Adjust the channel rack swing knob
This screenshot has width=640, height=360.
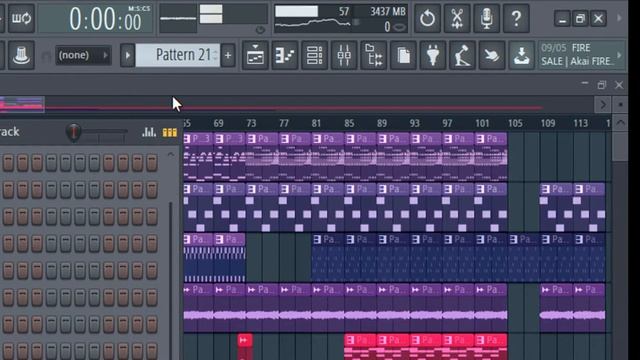(73, 132)
